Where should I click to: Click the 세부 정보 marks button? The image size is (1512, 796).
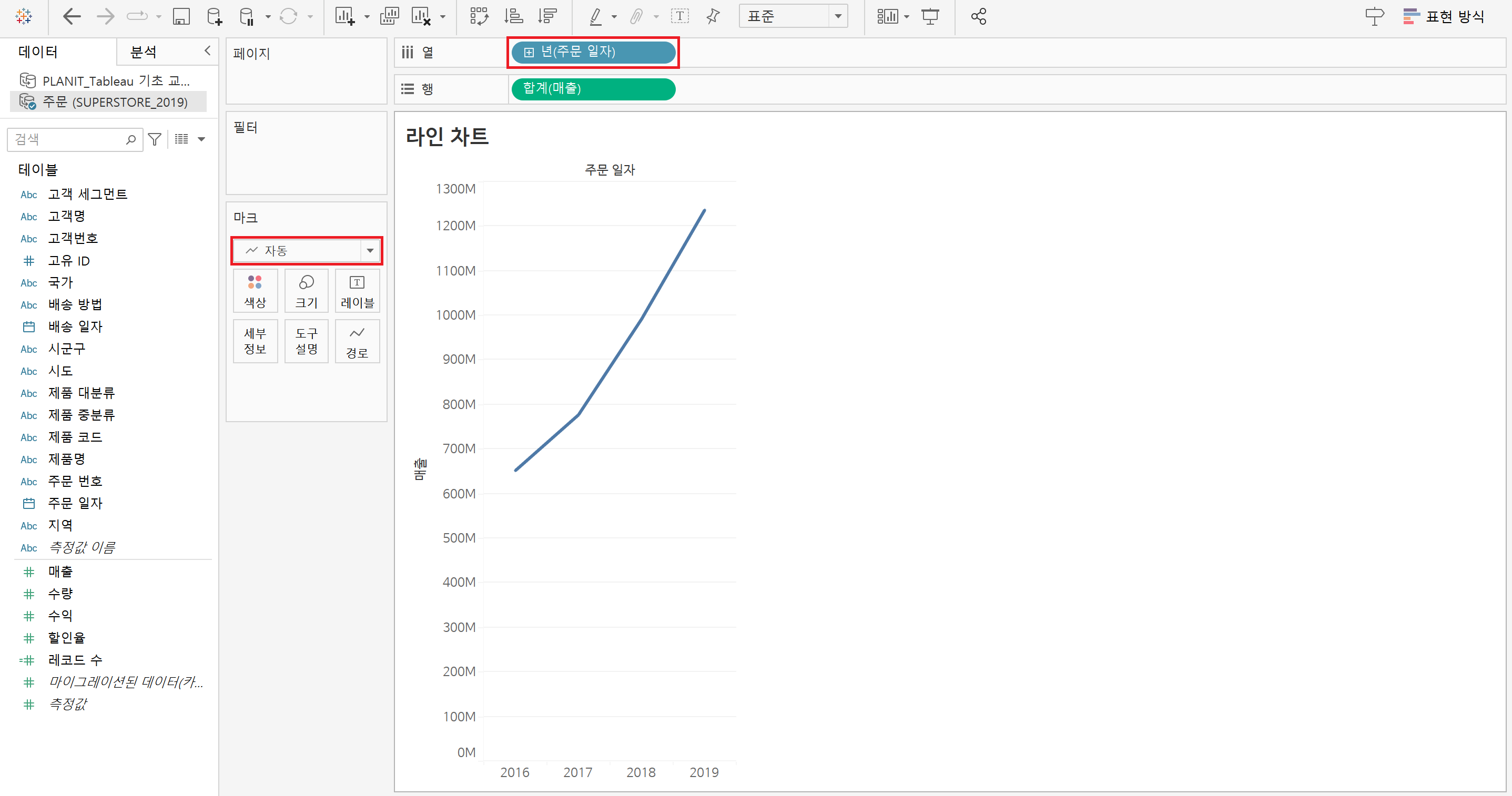[255, 341]
